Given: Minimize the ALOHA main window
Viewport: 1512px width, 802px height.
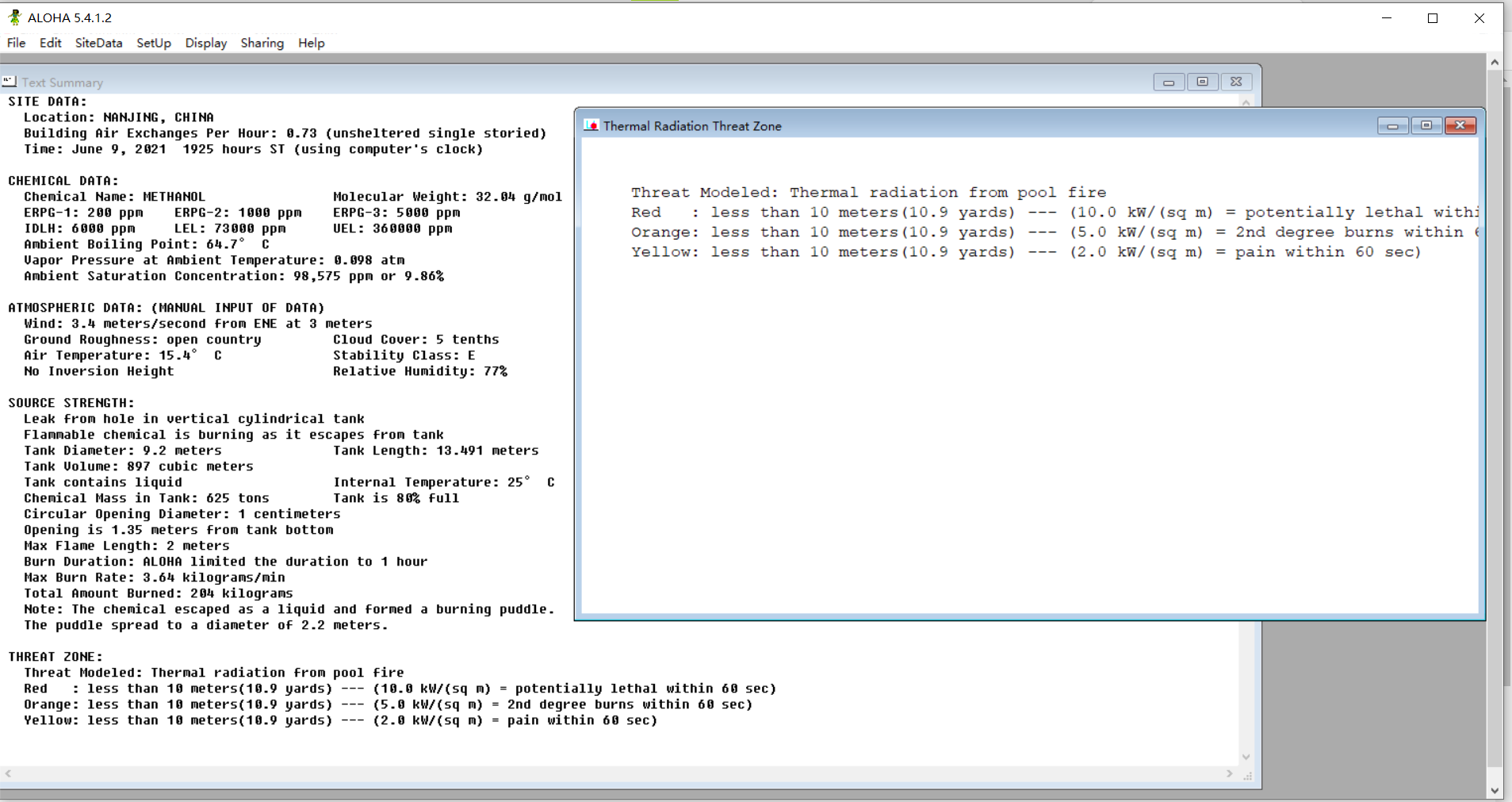Looking at the screenshot, I should pyautogui.click(x=1387, y=17).
